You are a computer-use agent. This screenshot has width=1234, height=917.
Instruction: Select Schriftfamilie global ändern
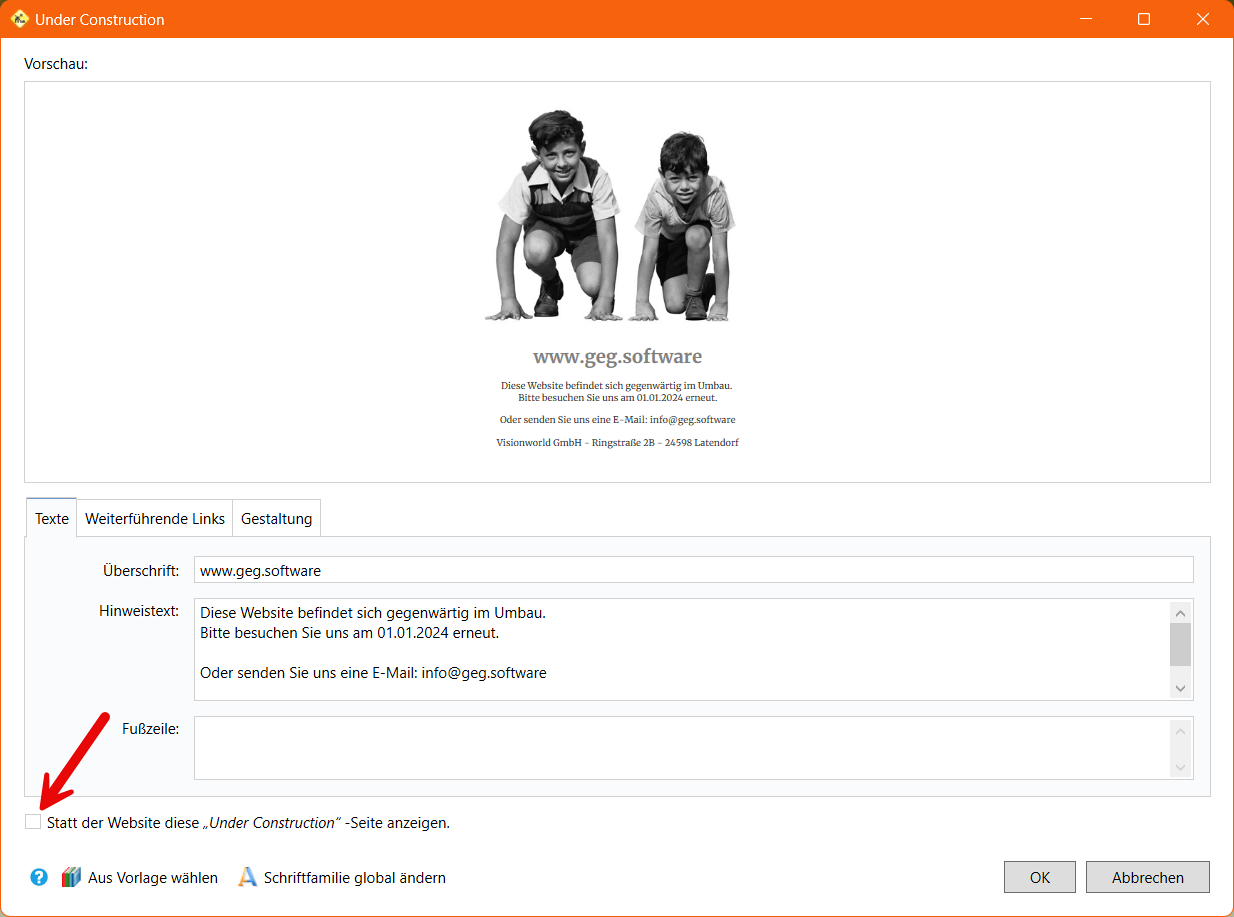[x=355, y=878]
